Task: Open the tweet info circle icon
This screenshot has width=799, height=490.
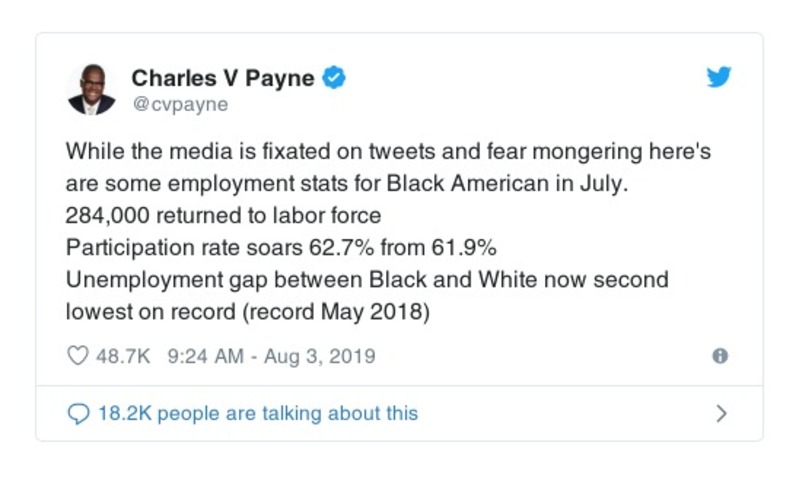Action: [719, 356]
